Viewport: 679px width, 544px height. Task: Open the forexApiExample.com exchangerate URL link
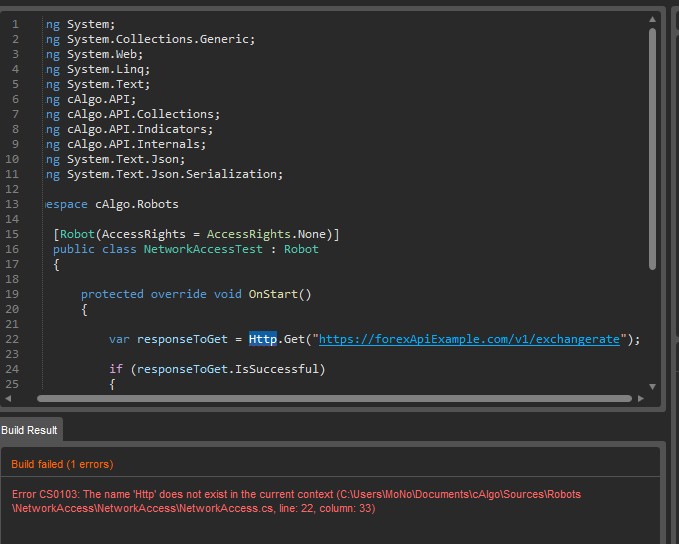click(469, 339)
